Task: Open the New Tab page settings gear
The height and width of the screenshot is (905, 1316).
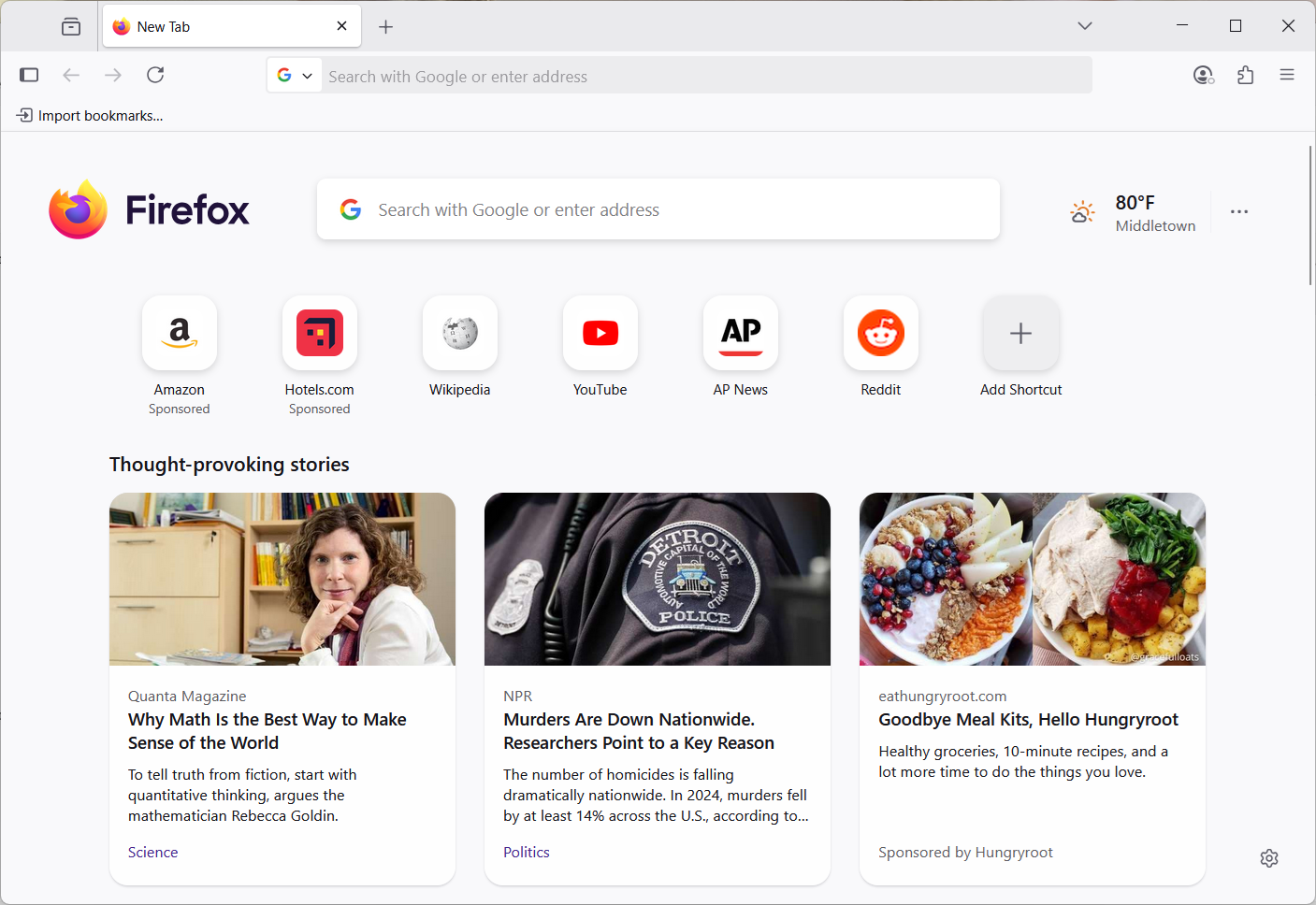Action: click(1268, 857)
